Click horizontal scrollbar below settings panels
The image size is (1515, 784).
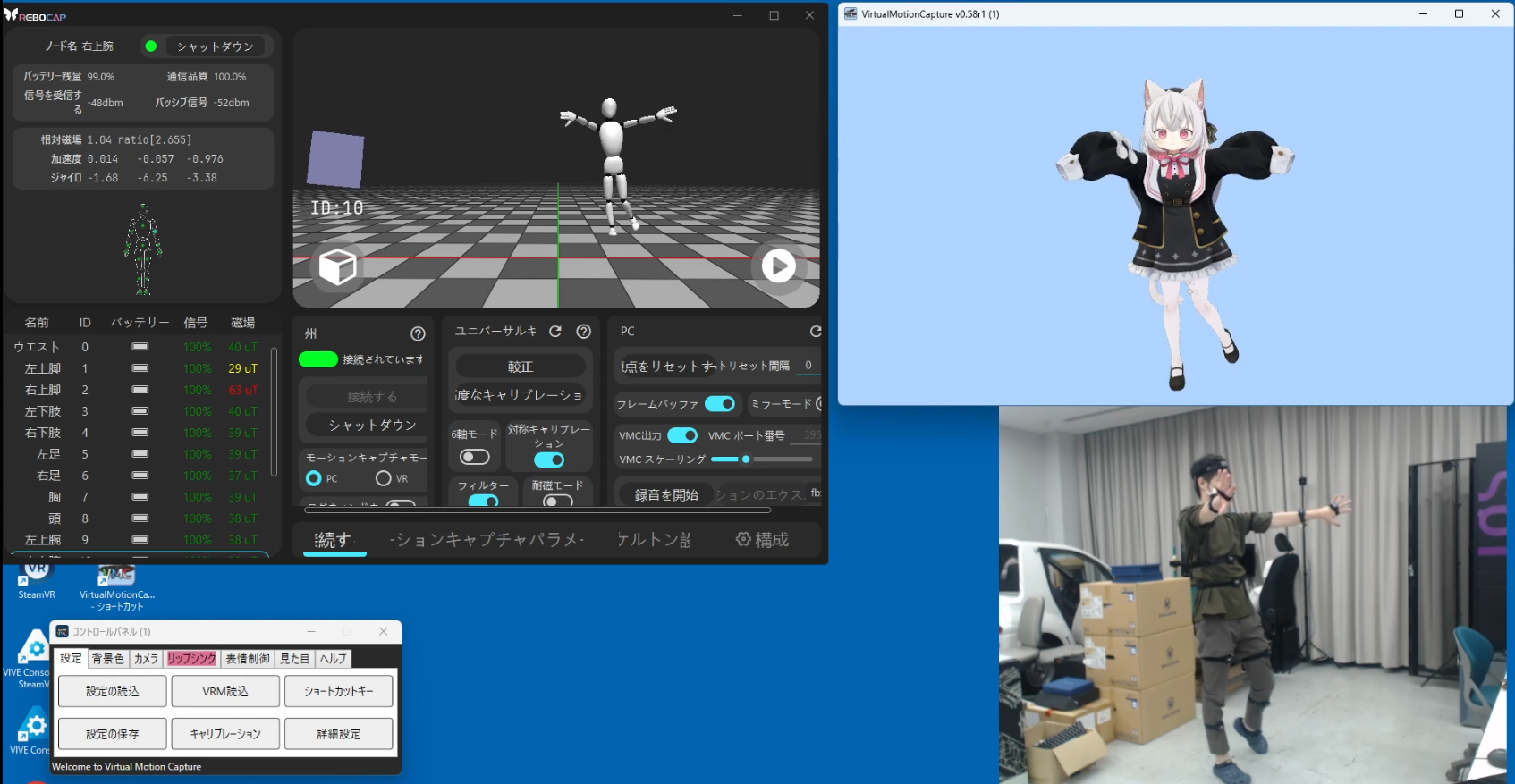tap(537, 510)
